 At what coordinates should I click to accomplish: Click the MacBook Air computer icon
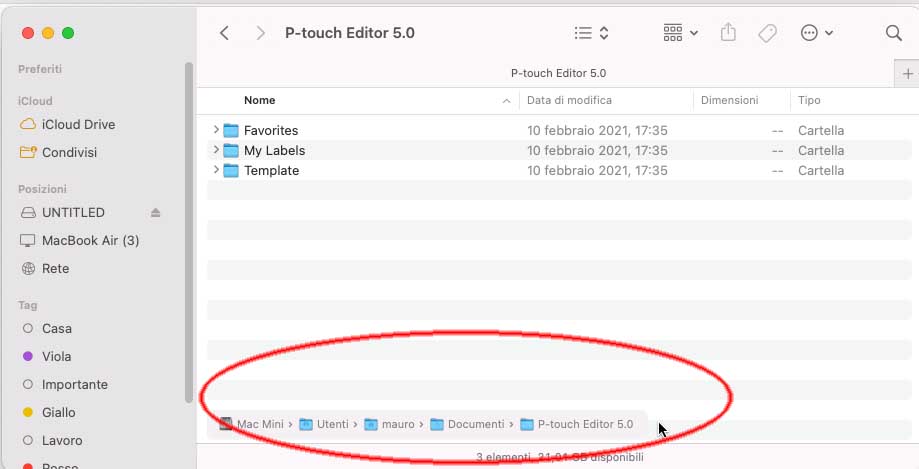[28, 240]
